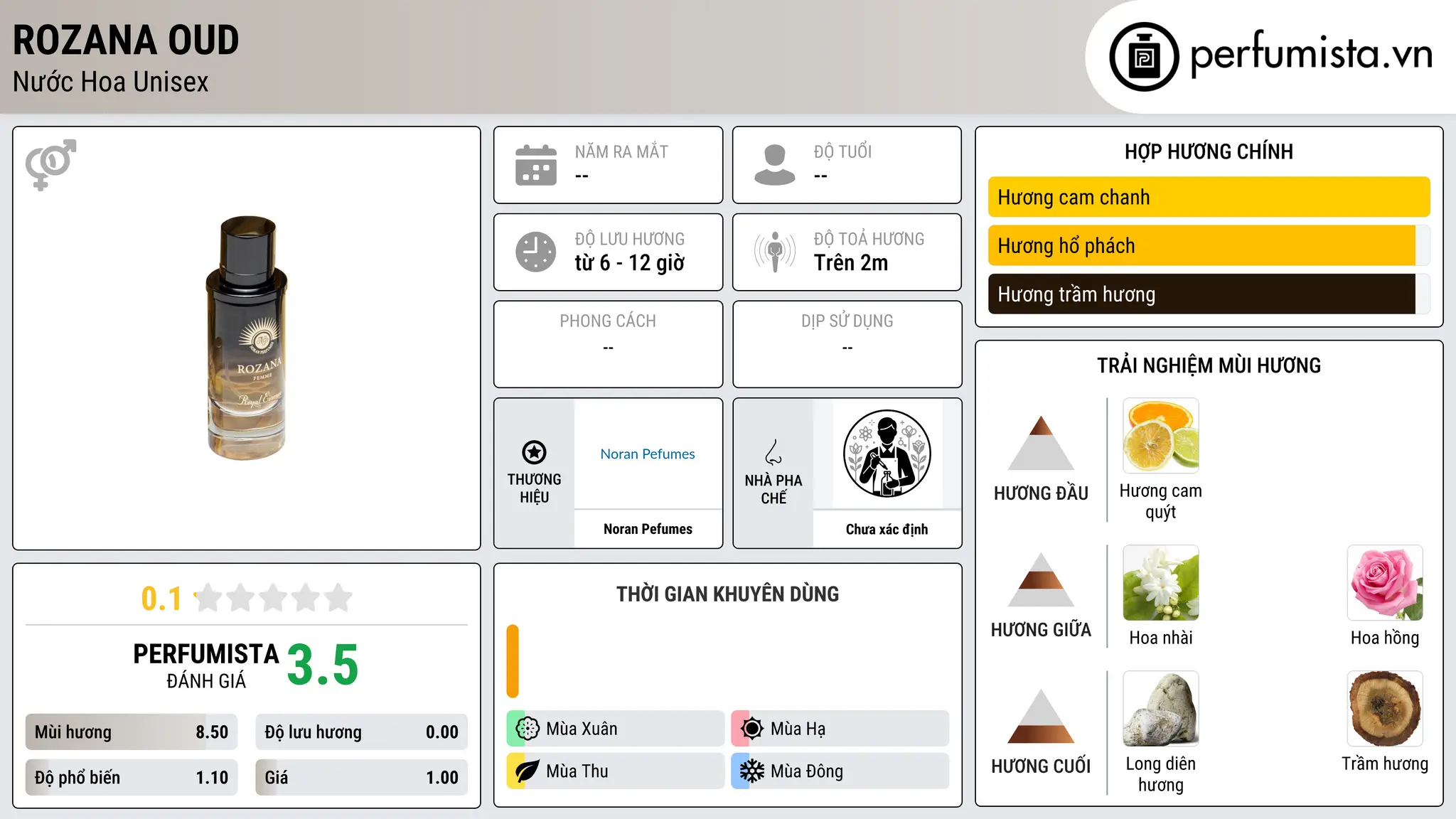Screen dimensions: 1456x819
Task: Click the Độ lưu hương 0.00 score bar
Action: [361, 732]
